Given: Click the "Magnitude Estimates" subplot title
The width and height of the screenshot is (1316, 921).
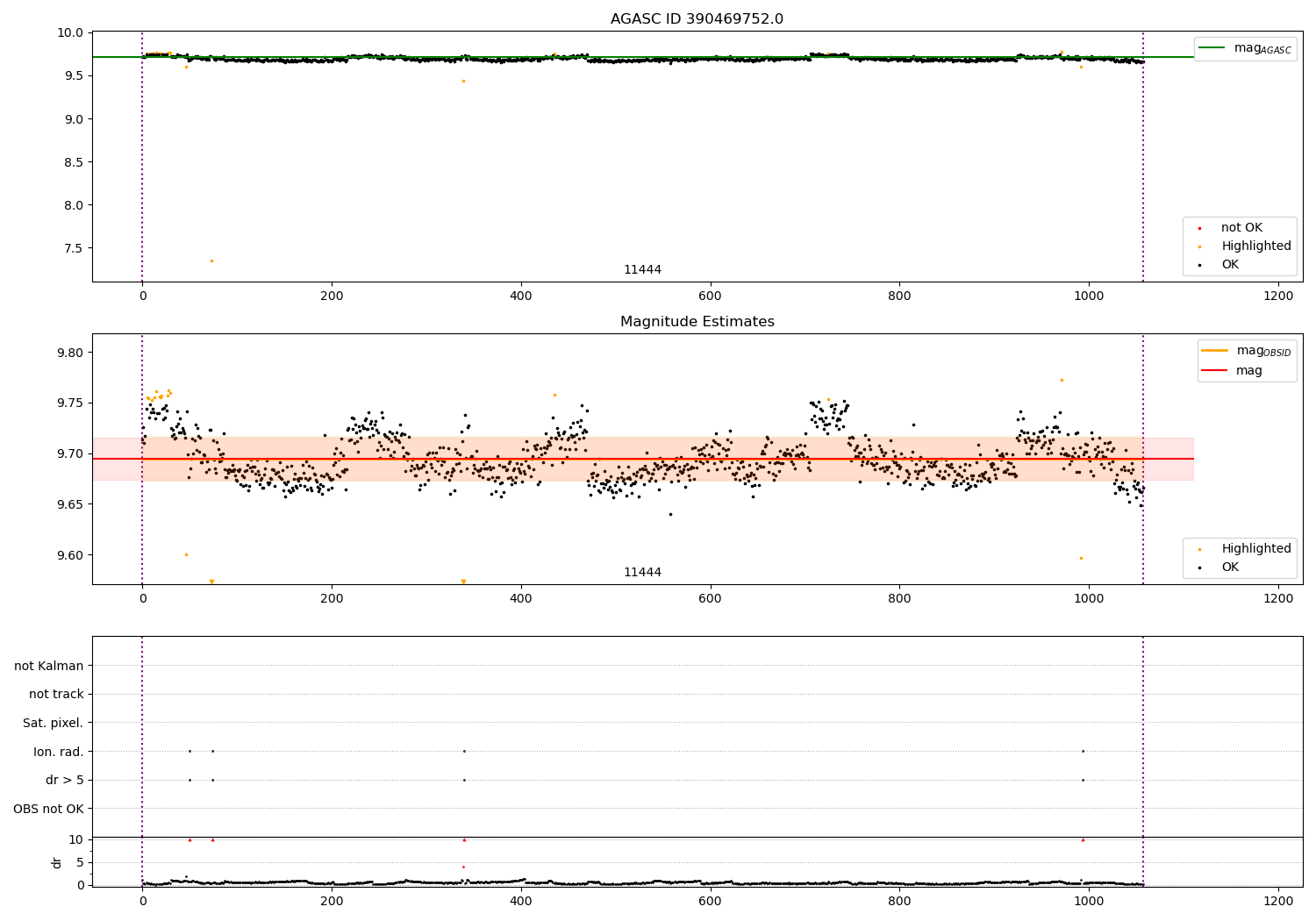Looking at the screenshot, I should point(697,322).
